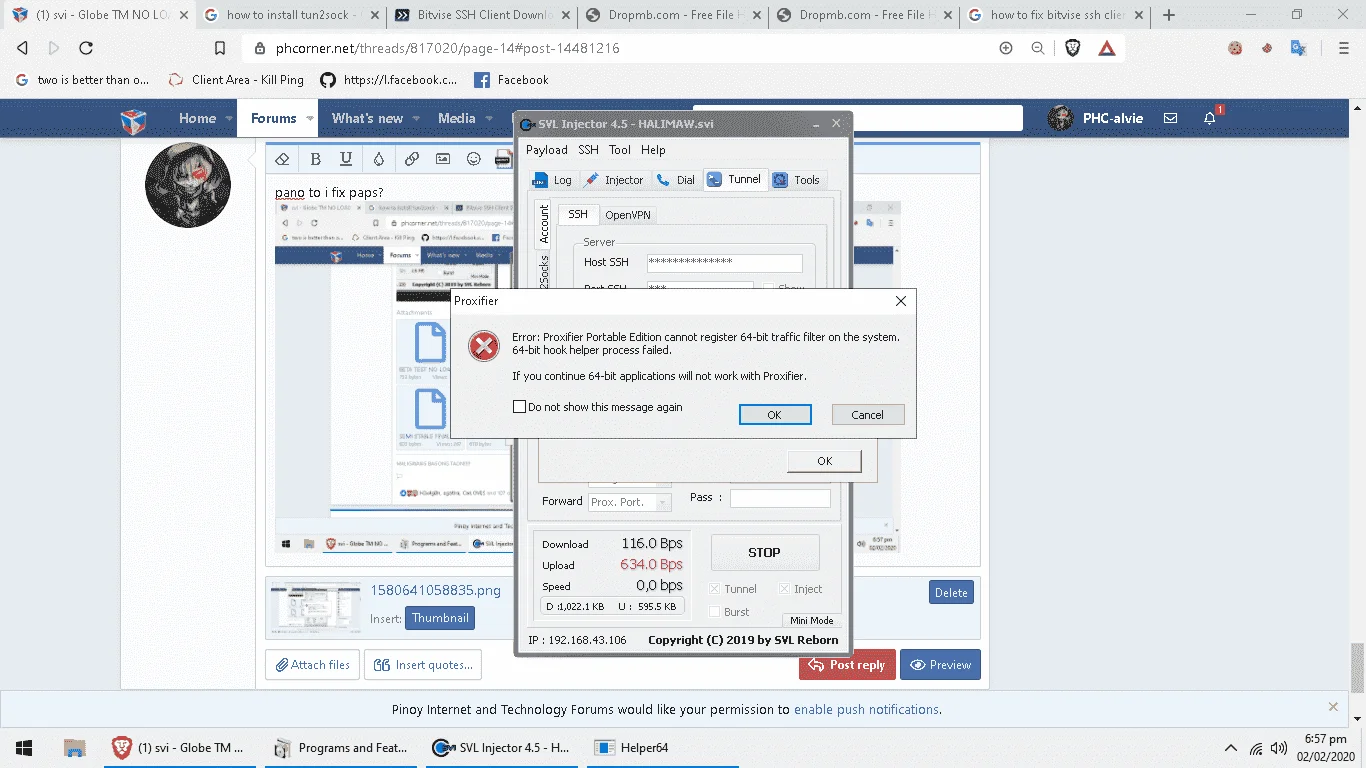Screen dimensions: 1366x768
Task: Open the cookie extension icon
Action: [1236, 48]
